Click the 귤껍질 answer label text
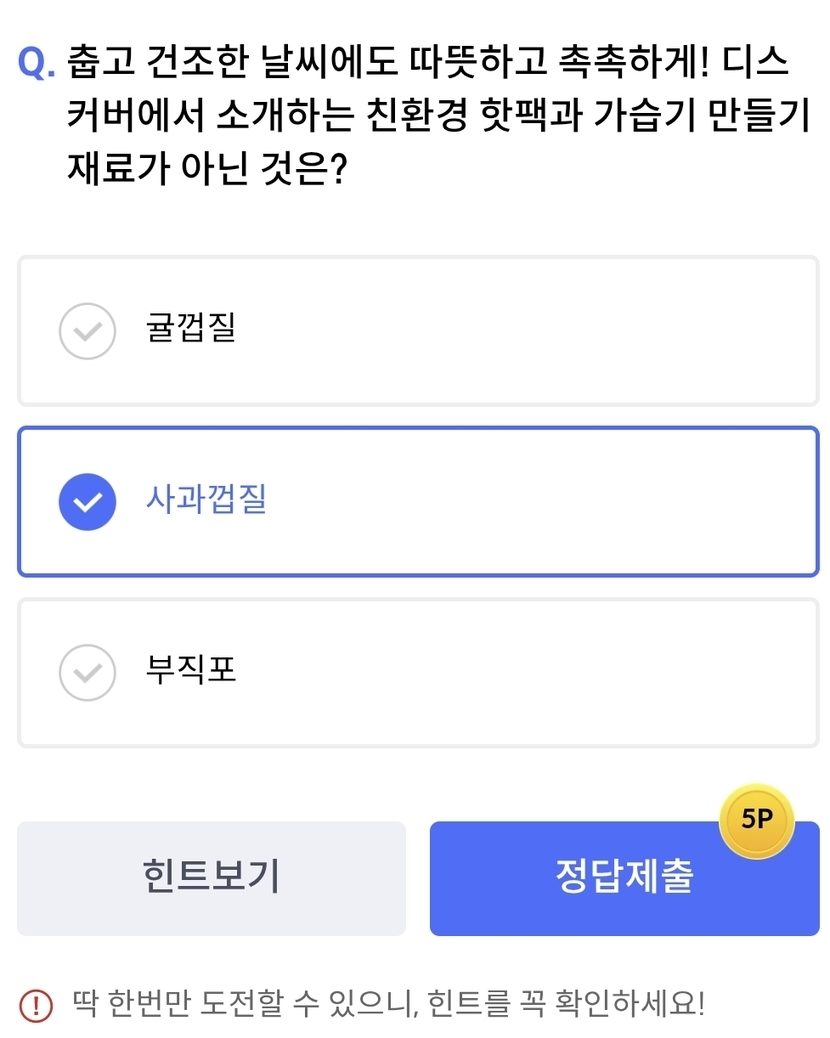The height and width of the screenshot is (1038, 830). click(x=191, y=328)
